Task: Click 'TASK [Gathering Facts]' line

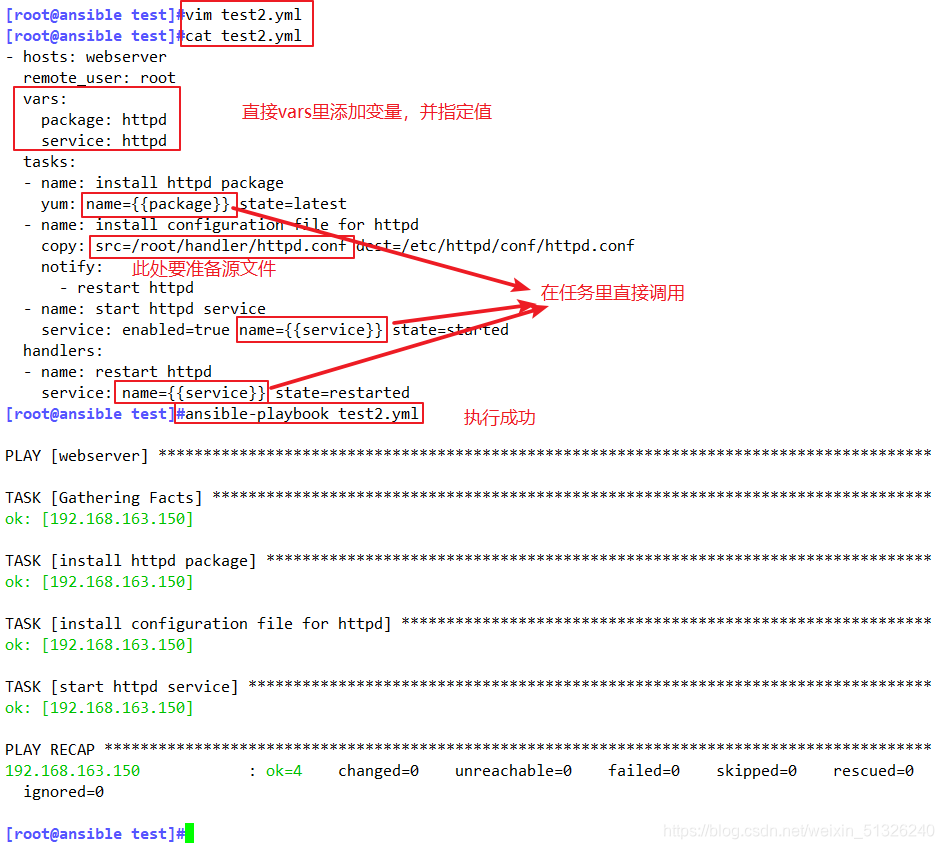Action: [x=468, y=498]
